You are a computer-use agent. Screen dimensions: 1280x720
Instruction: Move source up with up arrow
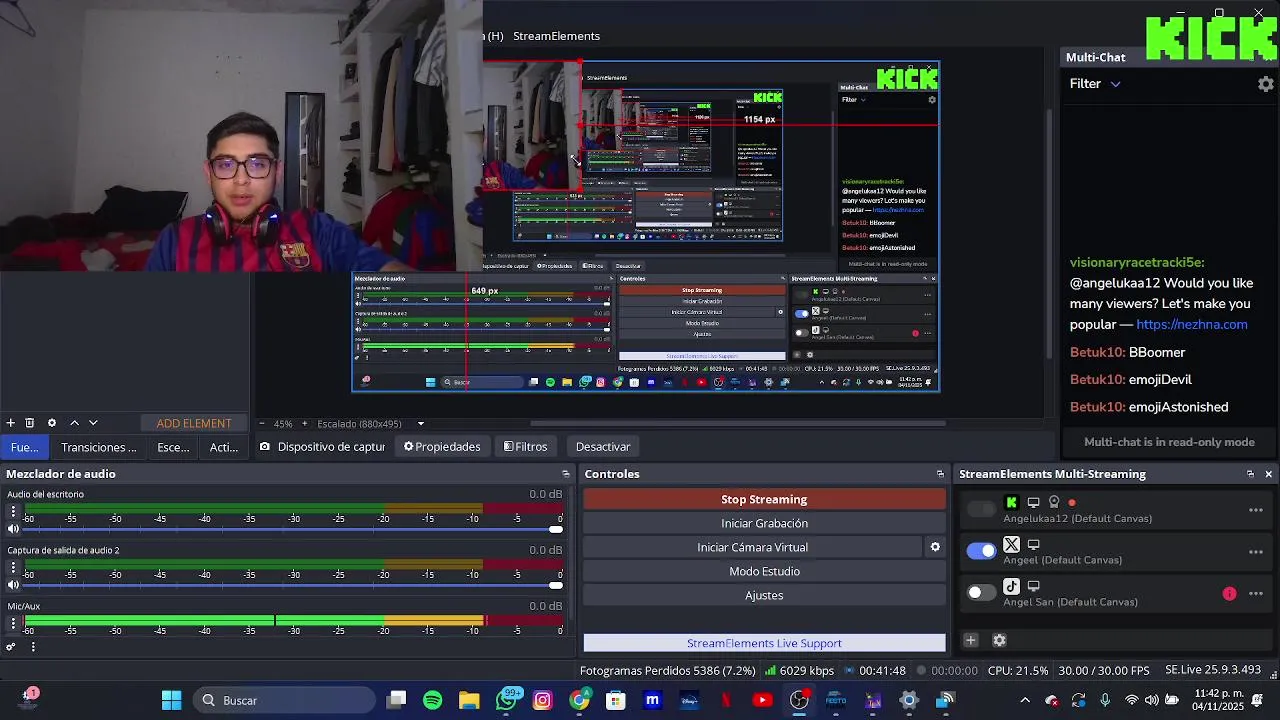click(74, 423)
